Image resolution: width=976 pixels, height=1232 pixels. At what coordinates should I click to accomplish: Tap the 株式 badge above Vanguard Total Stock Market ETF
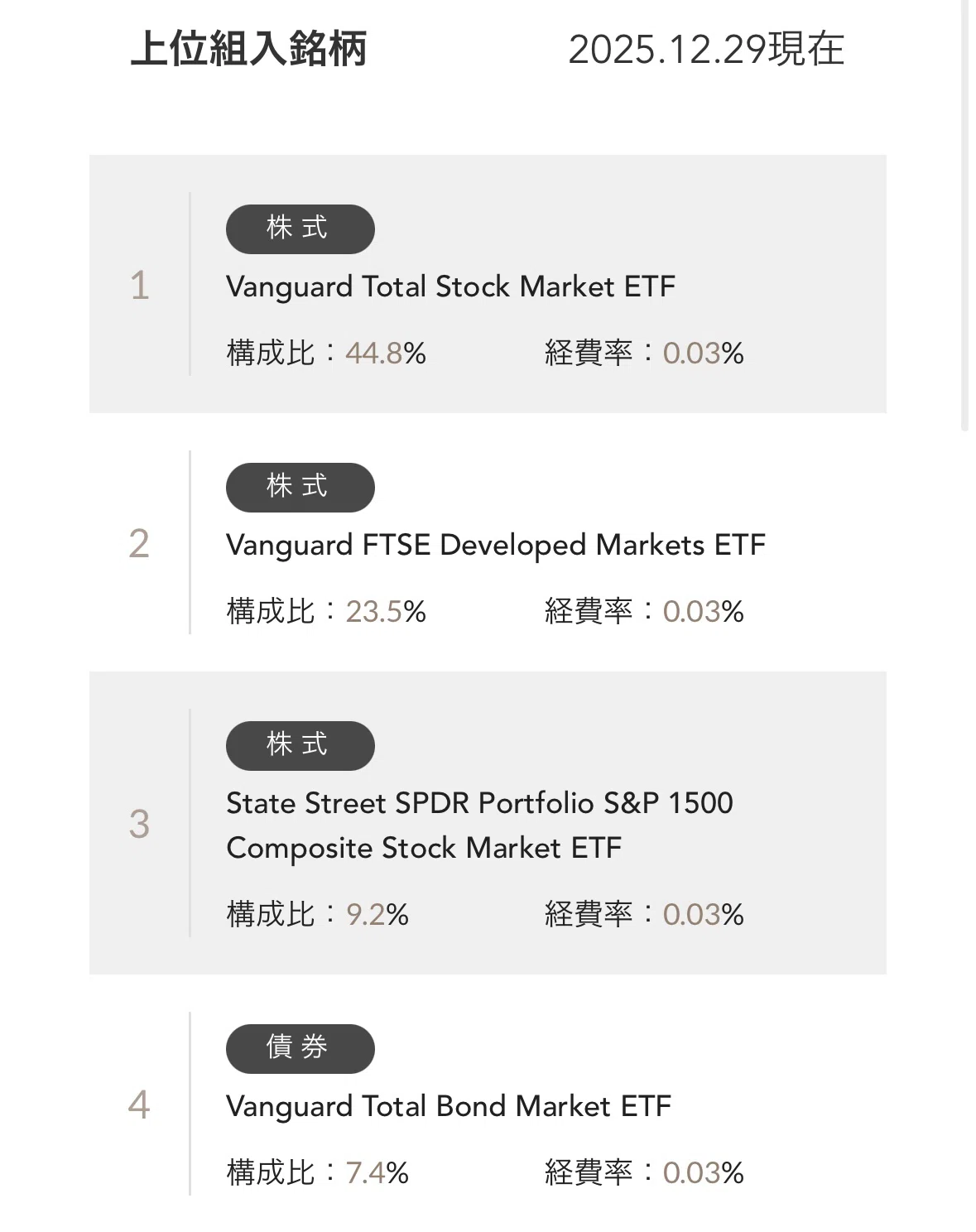point(300,229)
